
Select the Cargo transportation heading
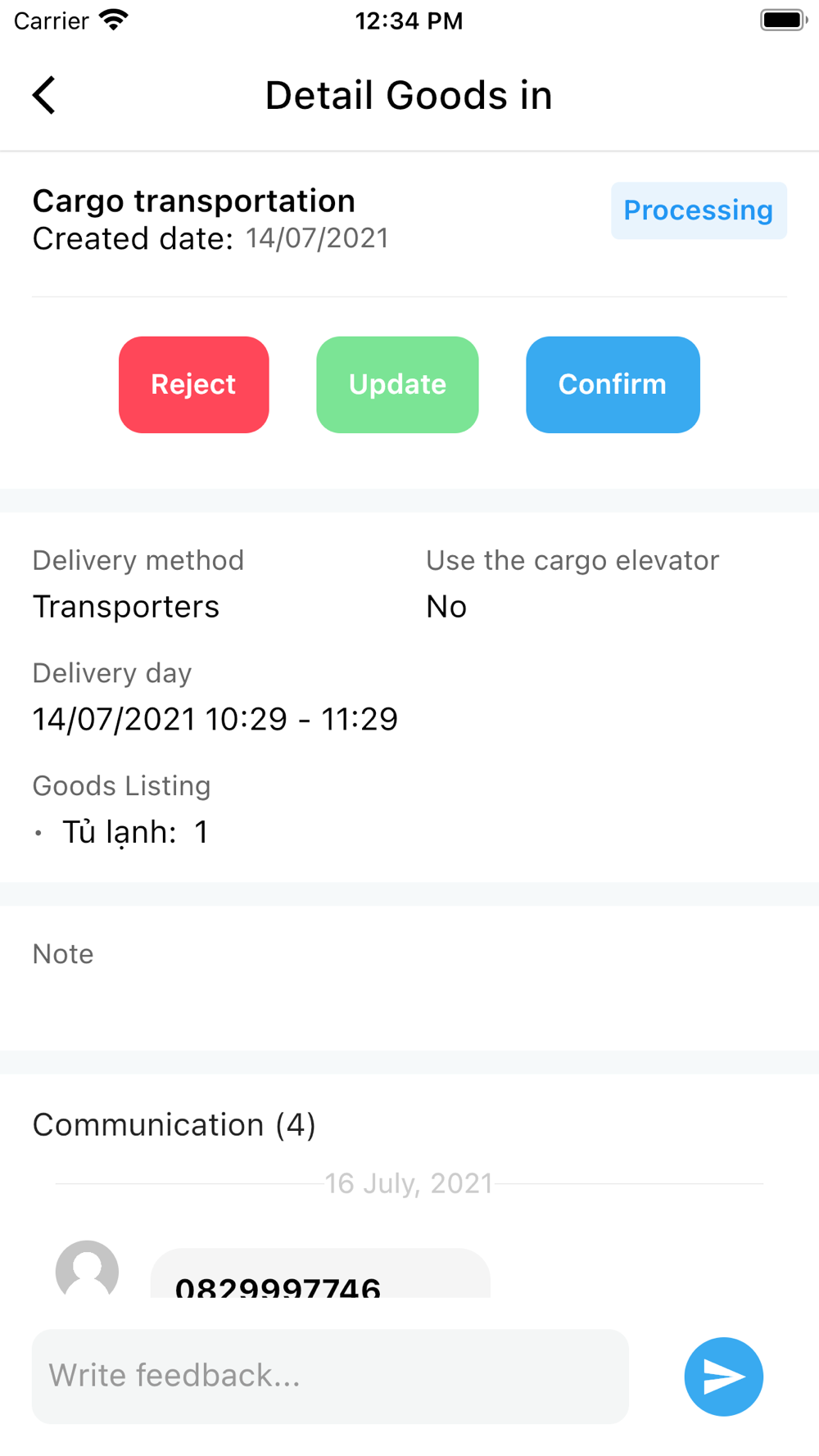[194, 201]
